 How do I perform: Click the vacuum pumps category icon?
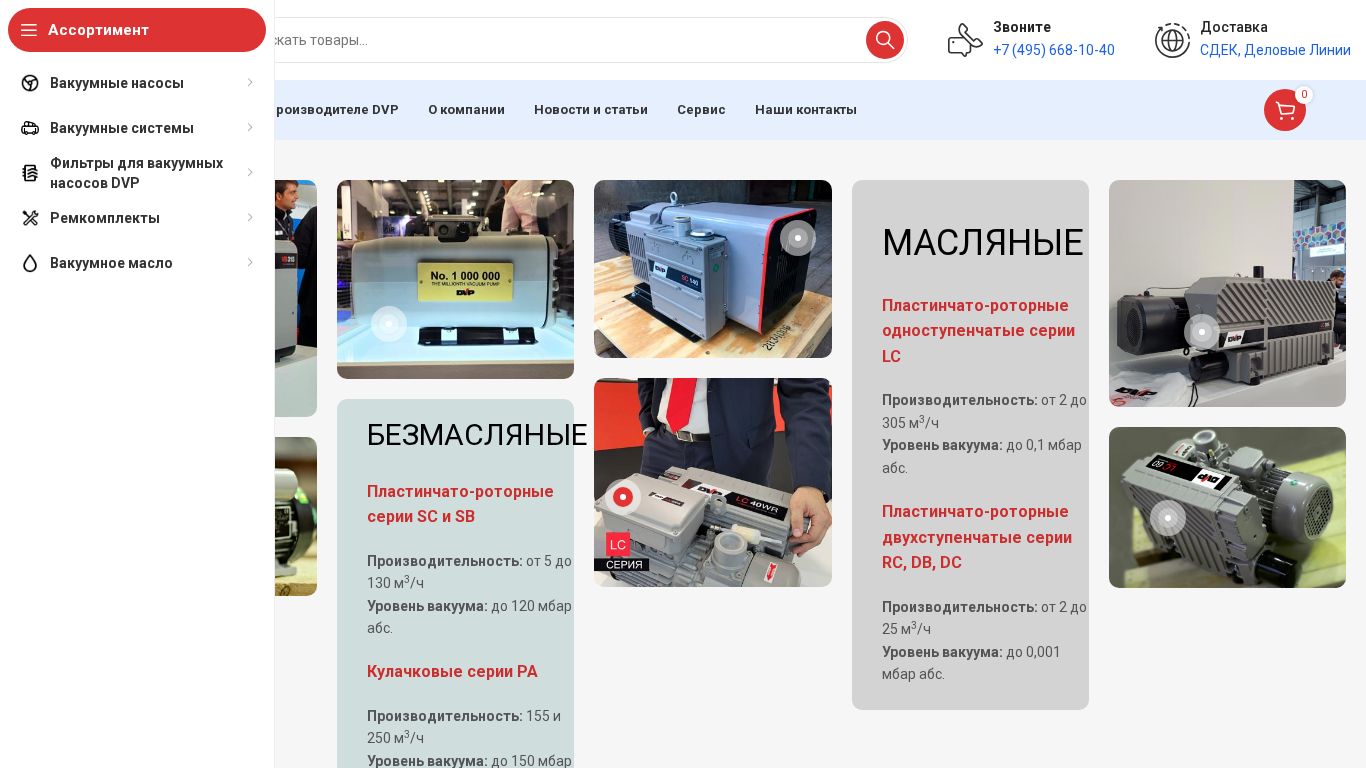30,83
